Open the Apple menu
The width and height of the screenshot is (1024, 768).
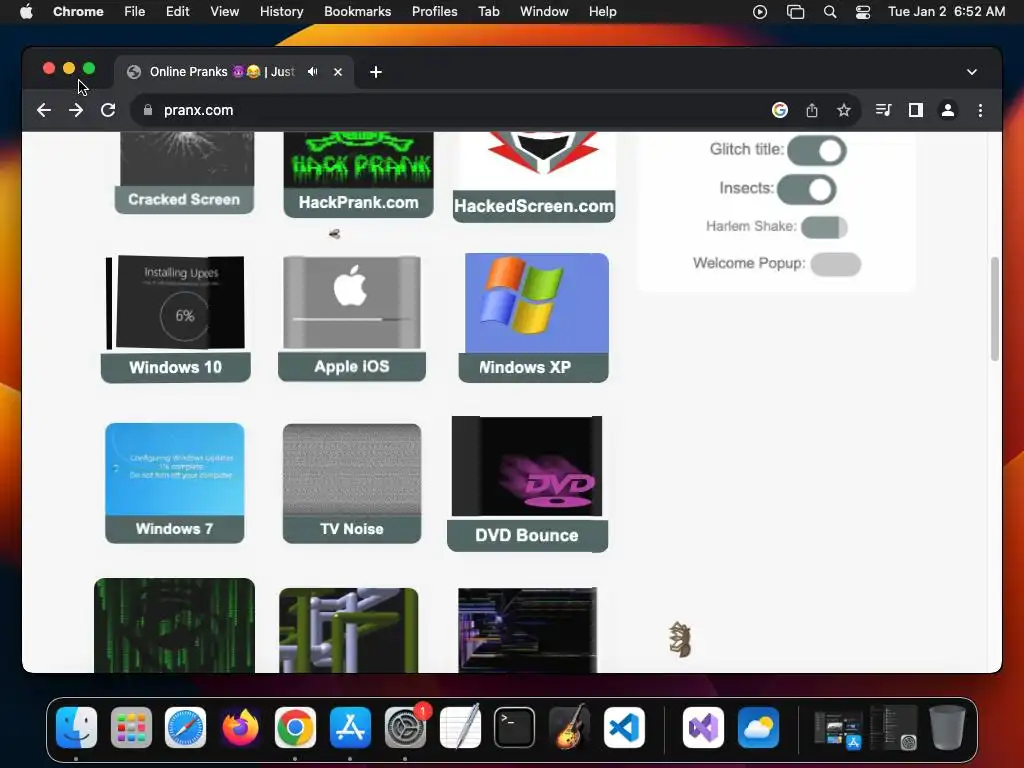(x=26, y=11)
